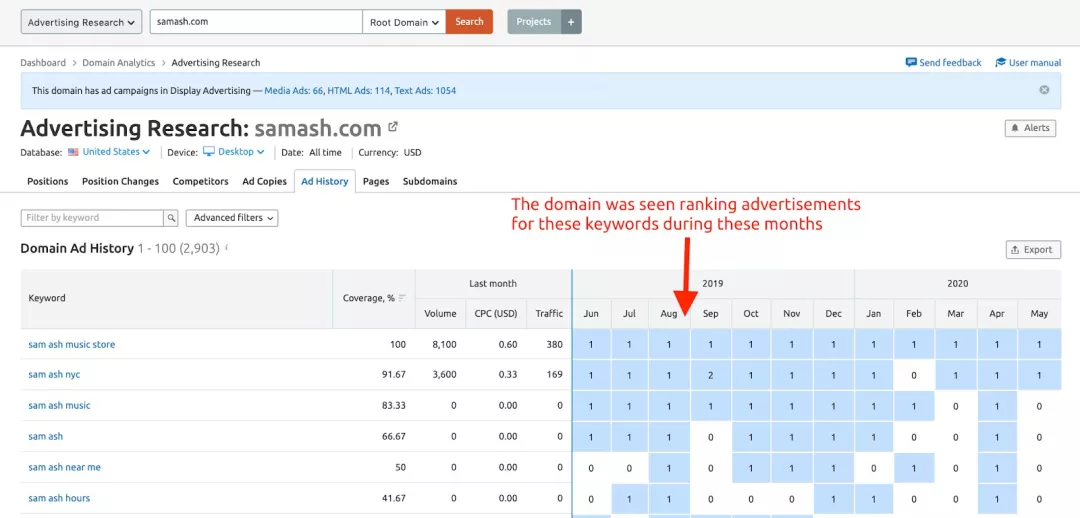1080x518 pixels.
Task: Sort by the Coverage, % column
Action: 374,298
